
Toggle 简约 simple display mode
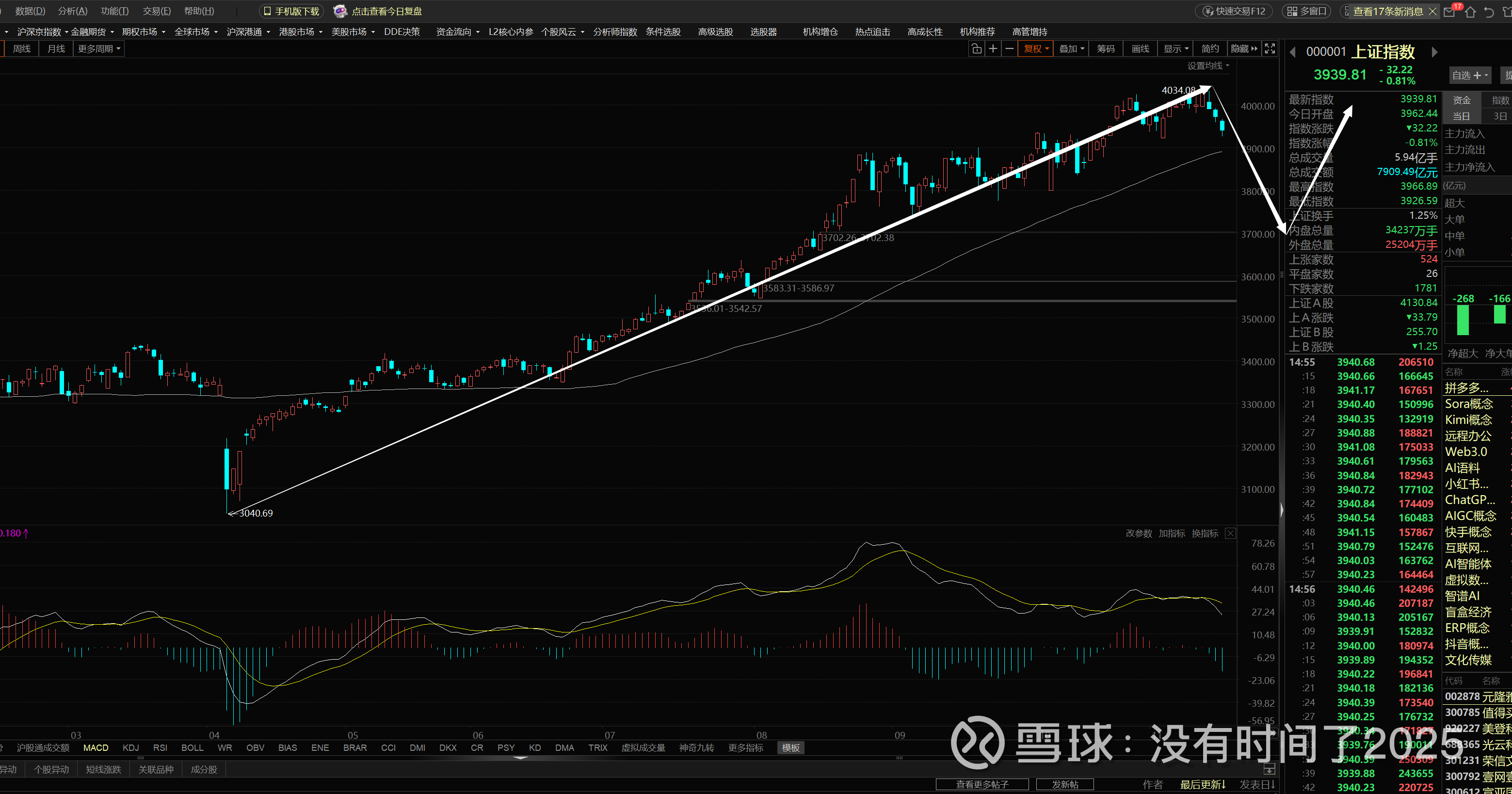tap(1210, 49)
